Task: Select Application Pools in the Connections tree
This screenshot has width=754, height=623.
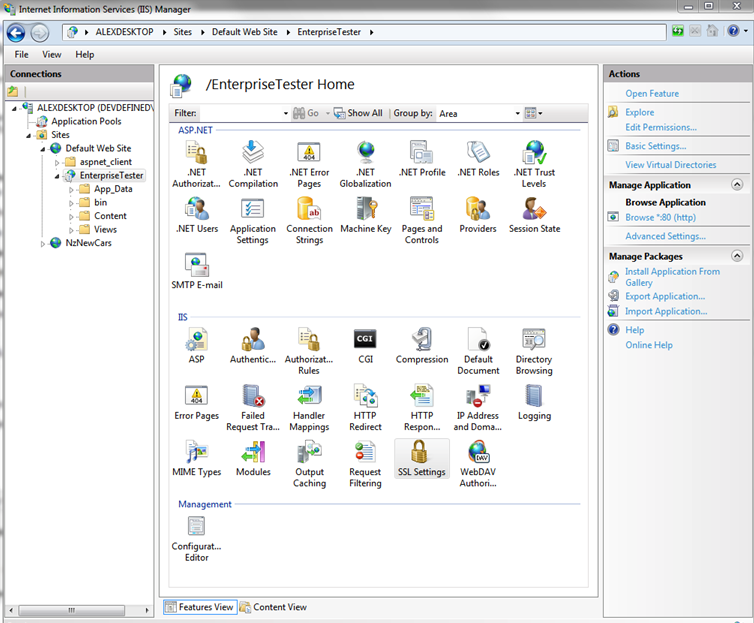Action: tap(86, 121)
